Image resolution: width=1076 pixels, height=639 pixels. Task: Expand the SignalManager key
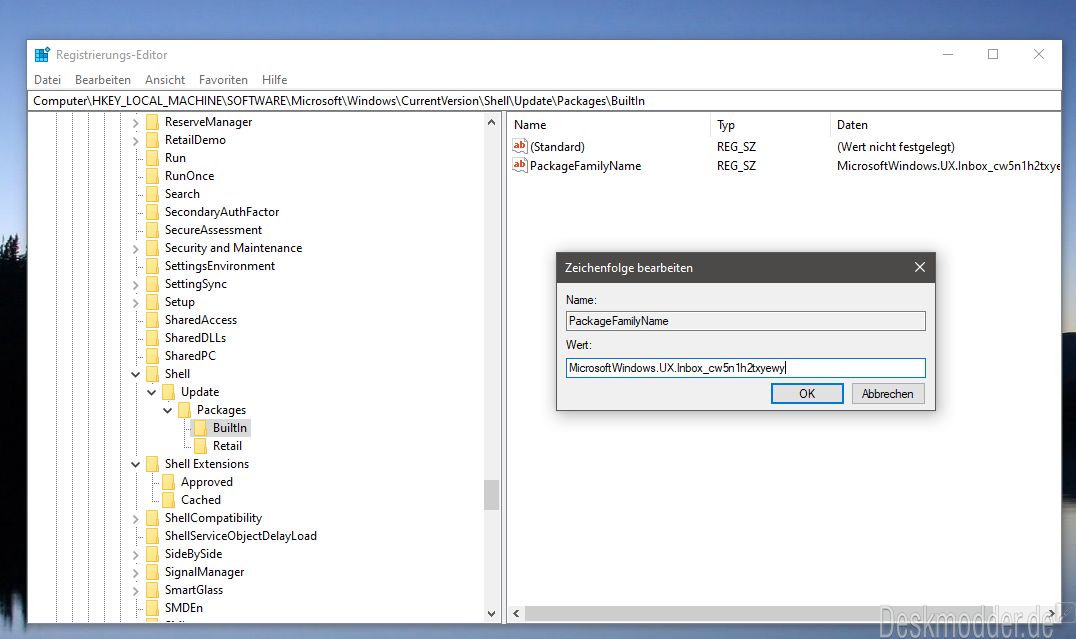point(135,572)
